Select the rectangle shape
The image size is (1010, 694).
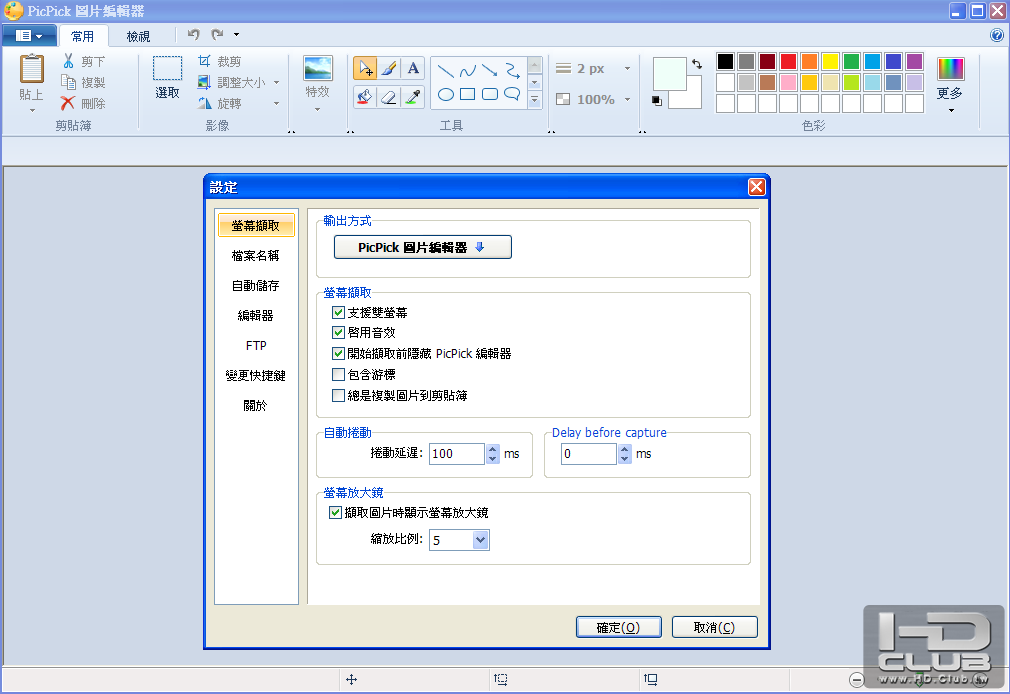(468, 95)
